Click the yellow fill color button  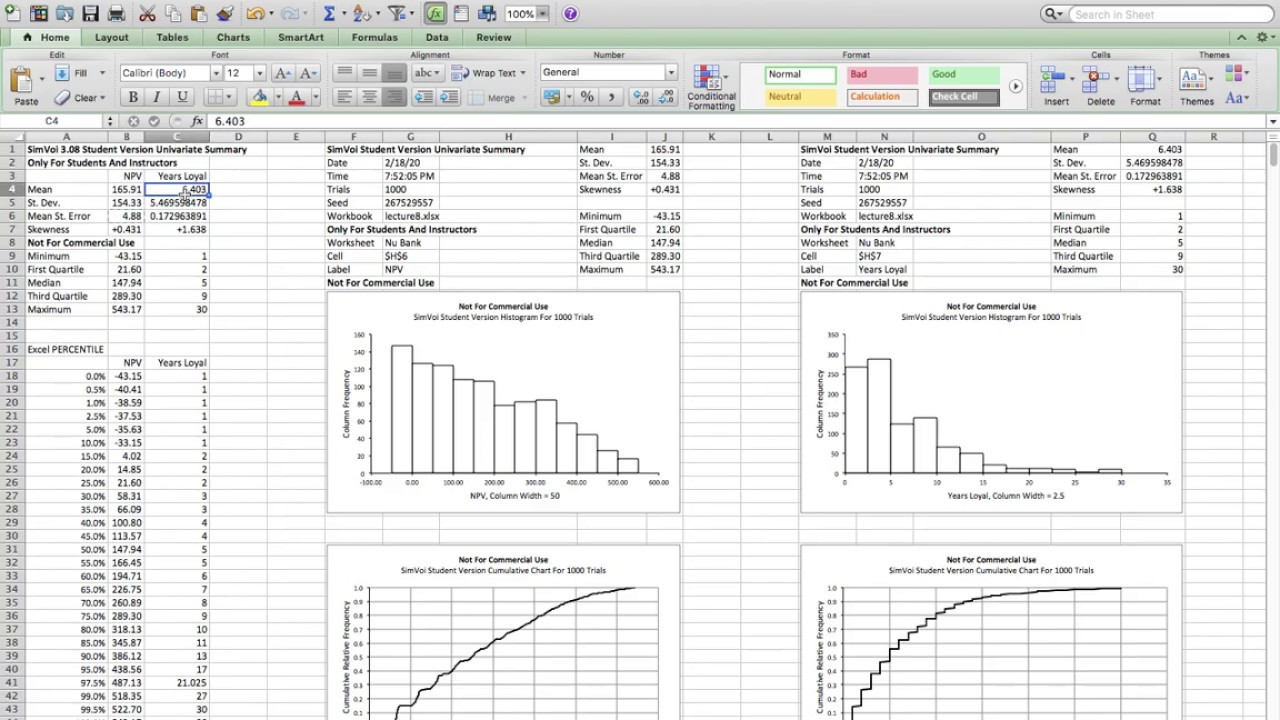click(260, 97)
